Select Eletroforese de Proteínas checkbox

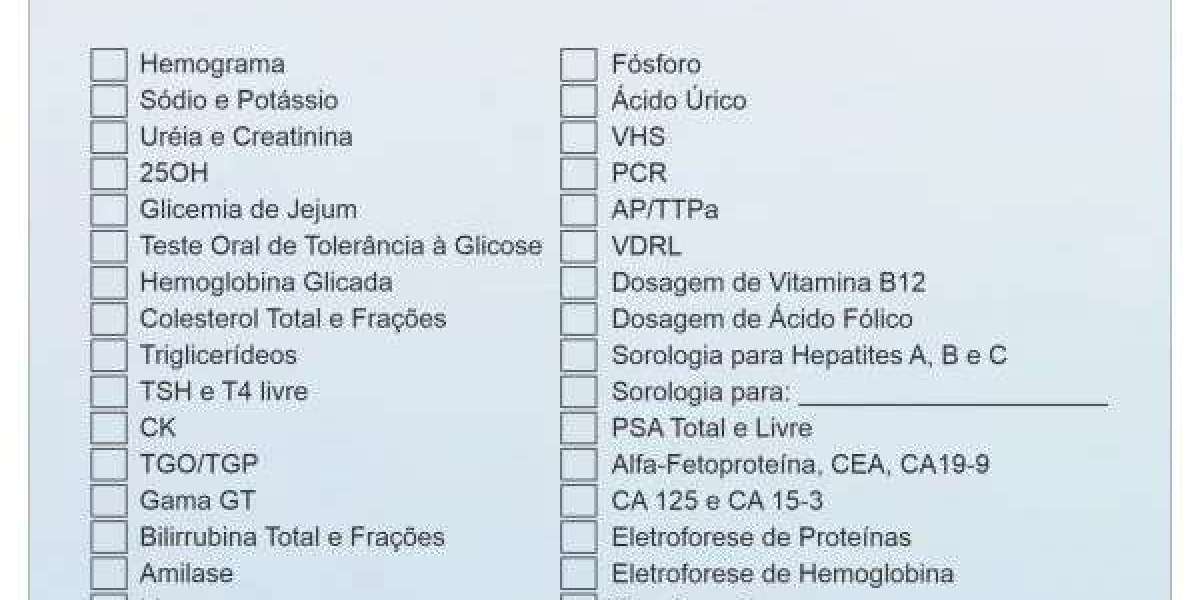(578, 537)
